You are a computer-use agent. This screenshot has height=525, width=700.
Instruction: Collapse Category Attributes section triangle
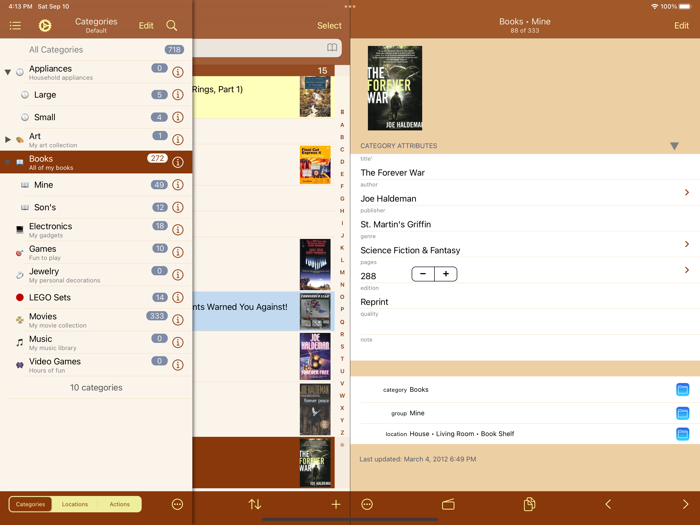coord(674,146)
